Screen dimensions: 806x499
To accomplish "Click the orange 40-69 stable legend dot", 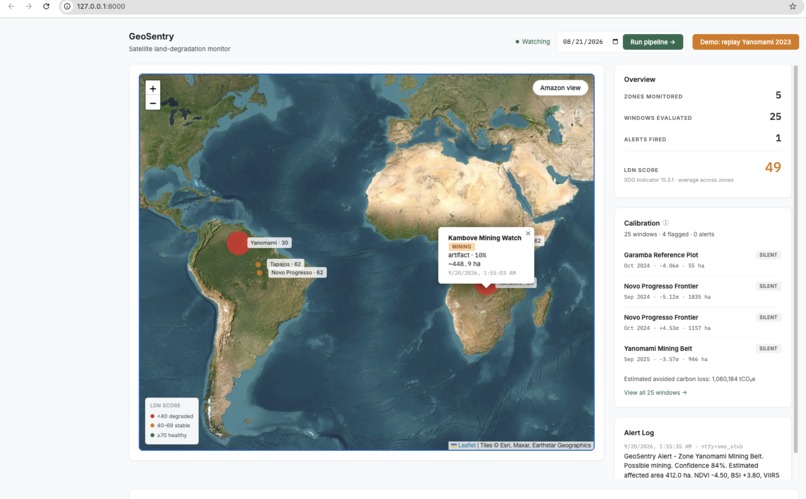I will tap(152, 426).
